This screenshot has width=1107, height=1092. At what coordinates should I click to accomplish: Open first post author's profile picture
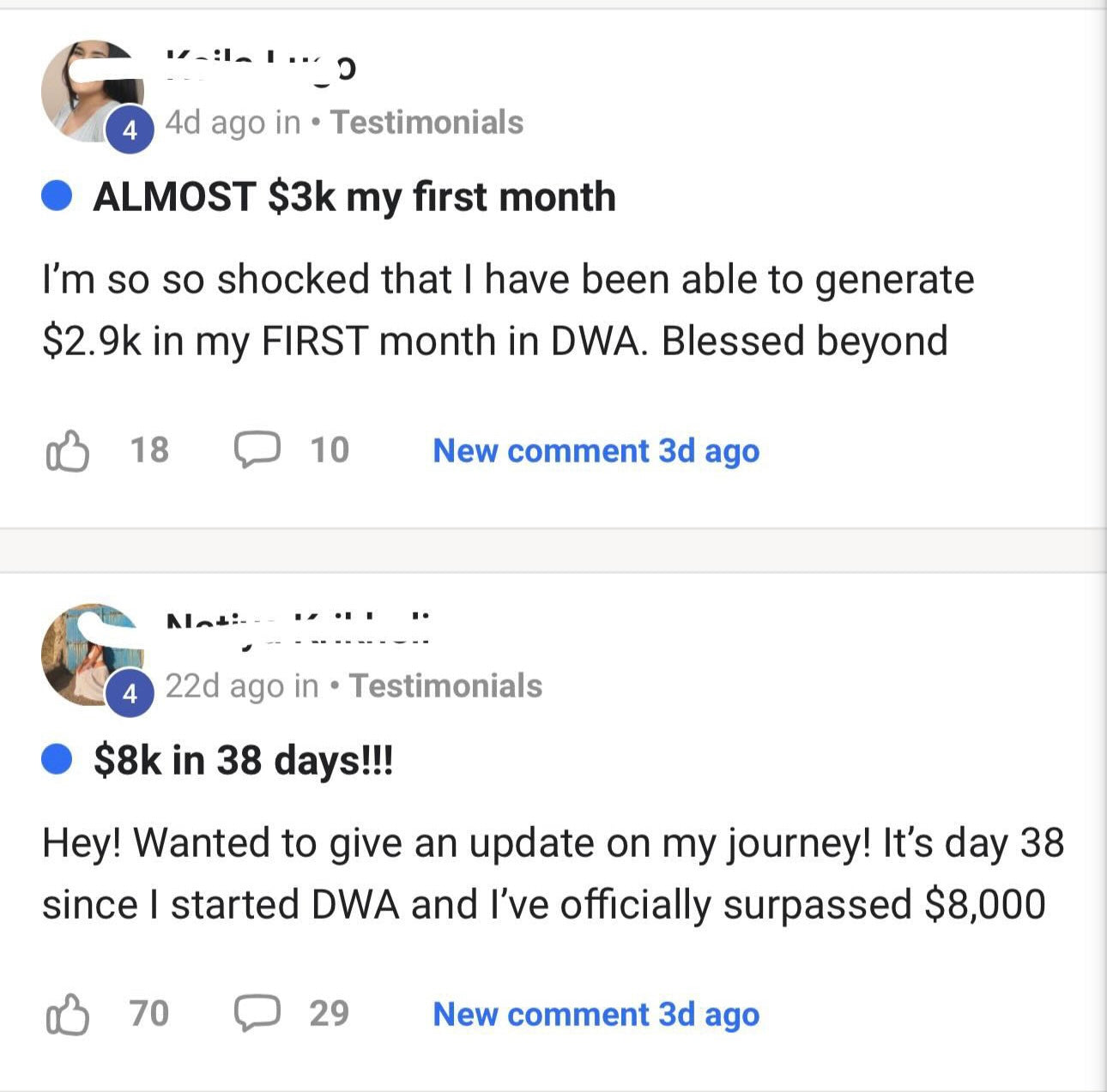pos(93,91)
